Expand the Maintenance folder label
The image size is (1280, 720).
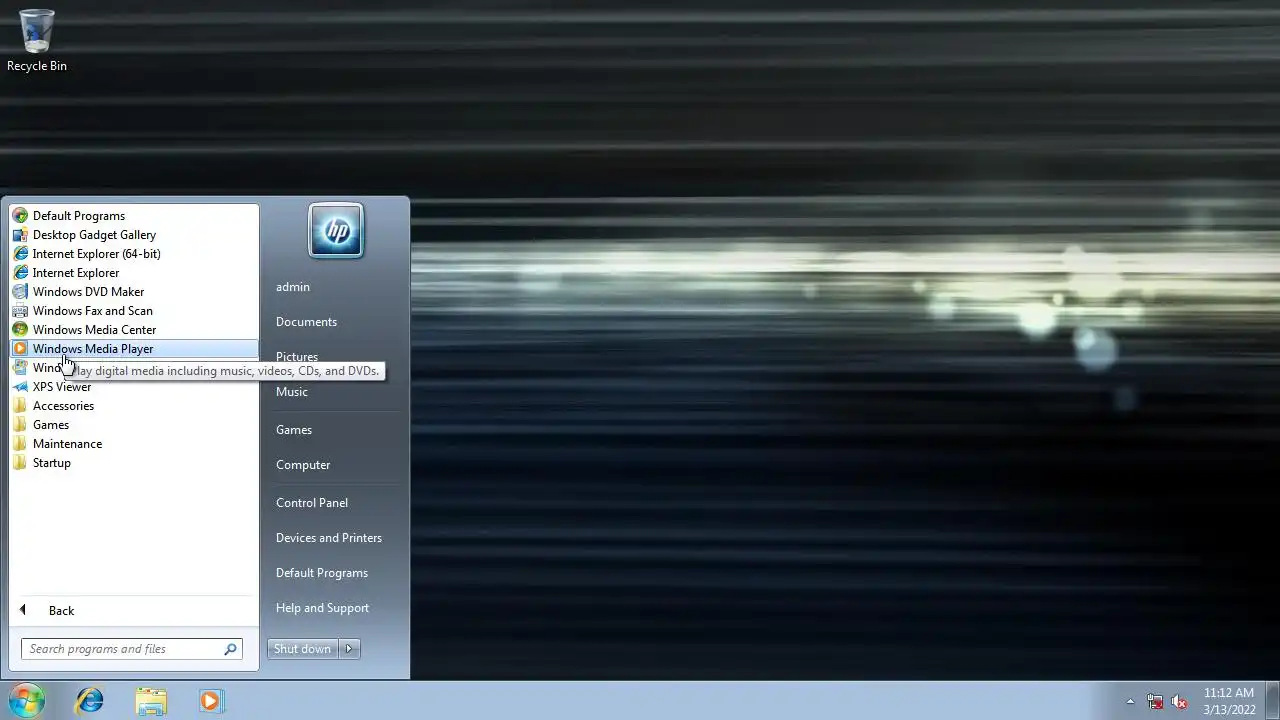(x=67, y=444)
